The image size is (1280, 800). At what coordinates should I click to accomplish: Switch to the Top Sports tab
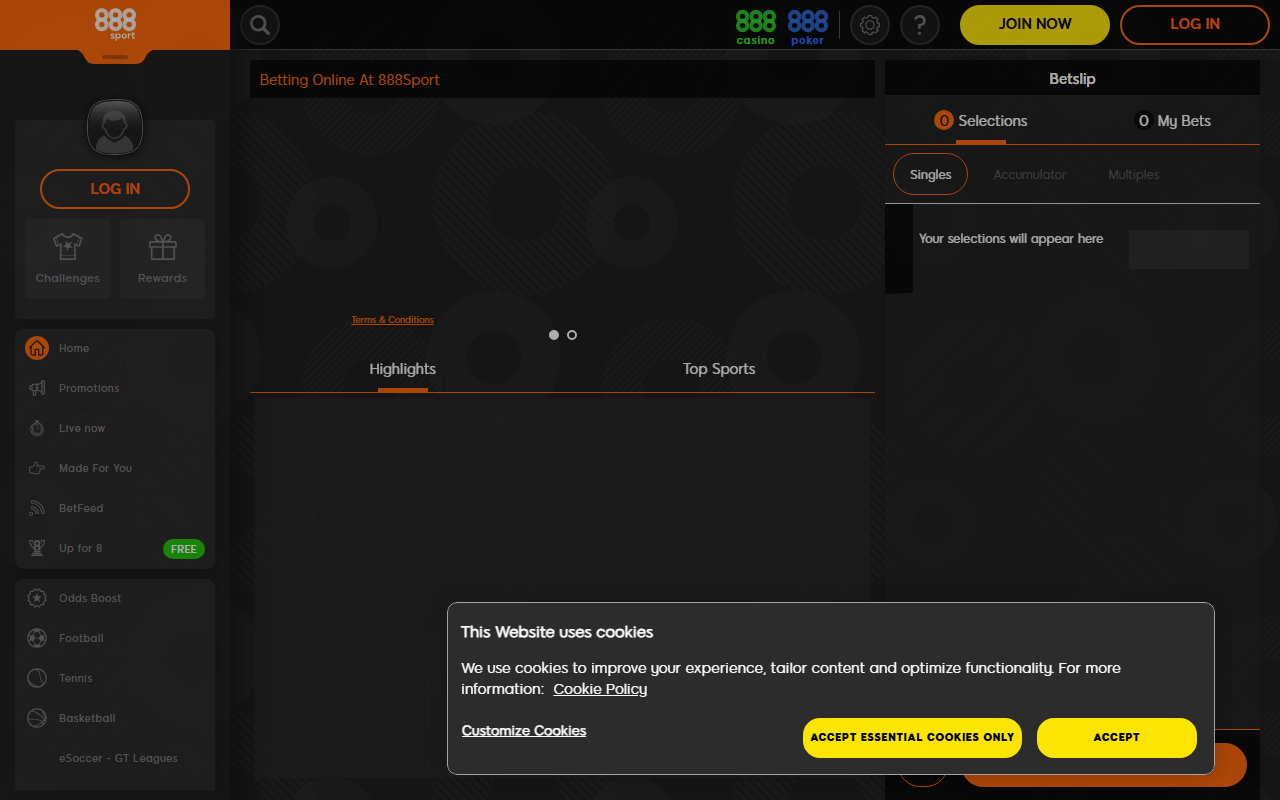[719, 369]
